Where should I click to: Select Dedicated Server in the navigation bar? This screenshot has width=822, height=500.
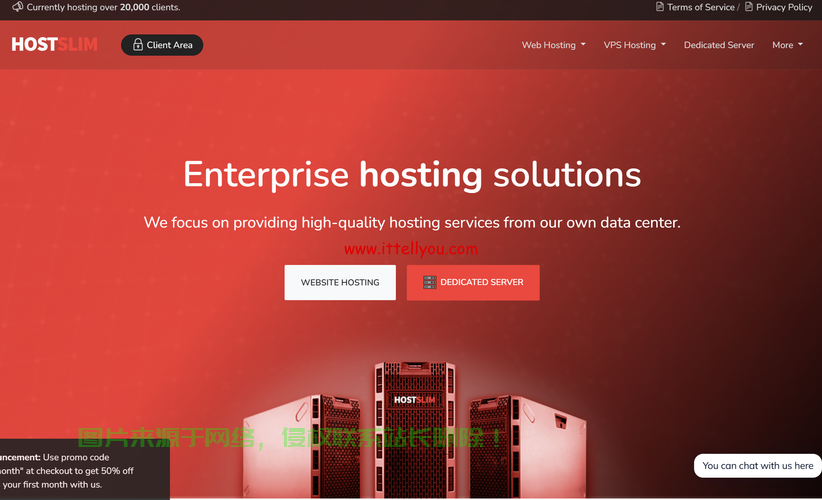[719, 45]
